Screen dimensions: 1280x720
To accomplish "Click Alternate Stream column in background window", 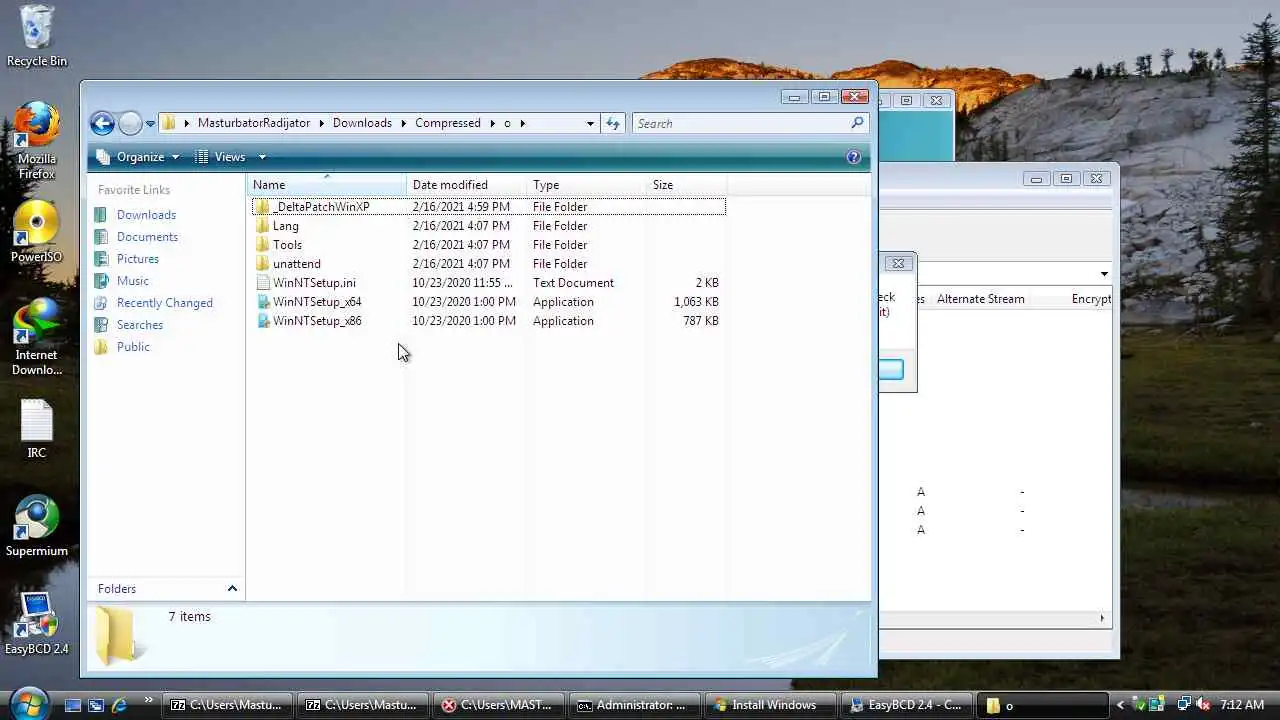I will pos(980,299).
